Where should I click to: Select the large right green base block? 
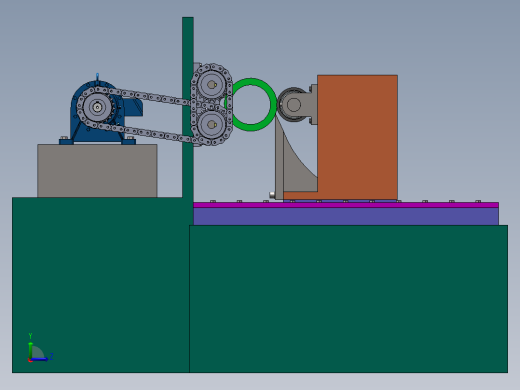coord(349,299)
